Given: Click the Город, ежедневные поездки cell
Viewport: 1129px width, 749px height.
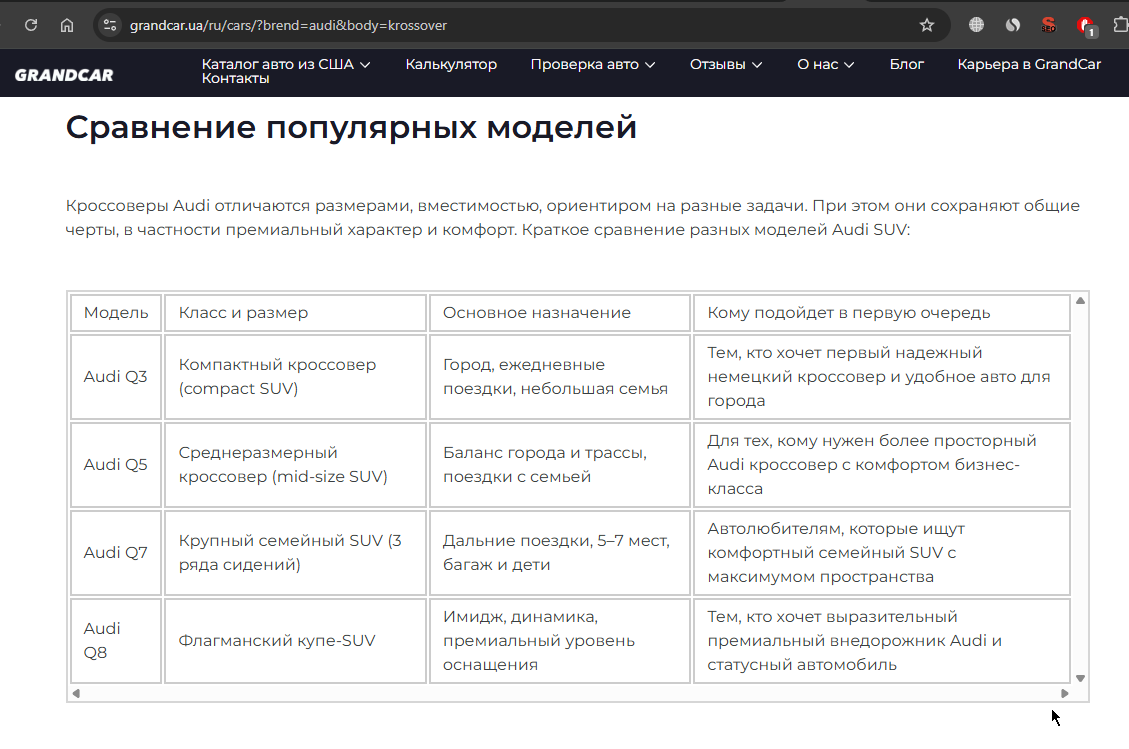Looking at the screenshot, I should (559, 377).
